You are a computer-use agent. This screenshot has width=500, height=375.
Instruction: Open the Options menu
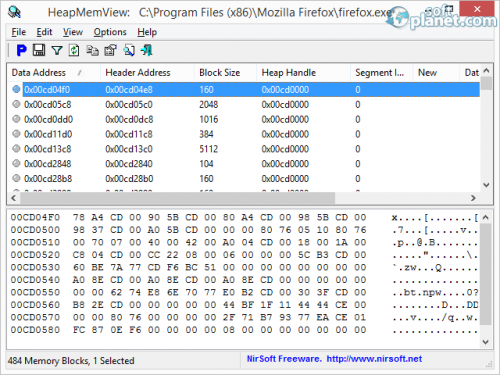[x=110, y=32]
